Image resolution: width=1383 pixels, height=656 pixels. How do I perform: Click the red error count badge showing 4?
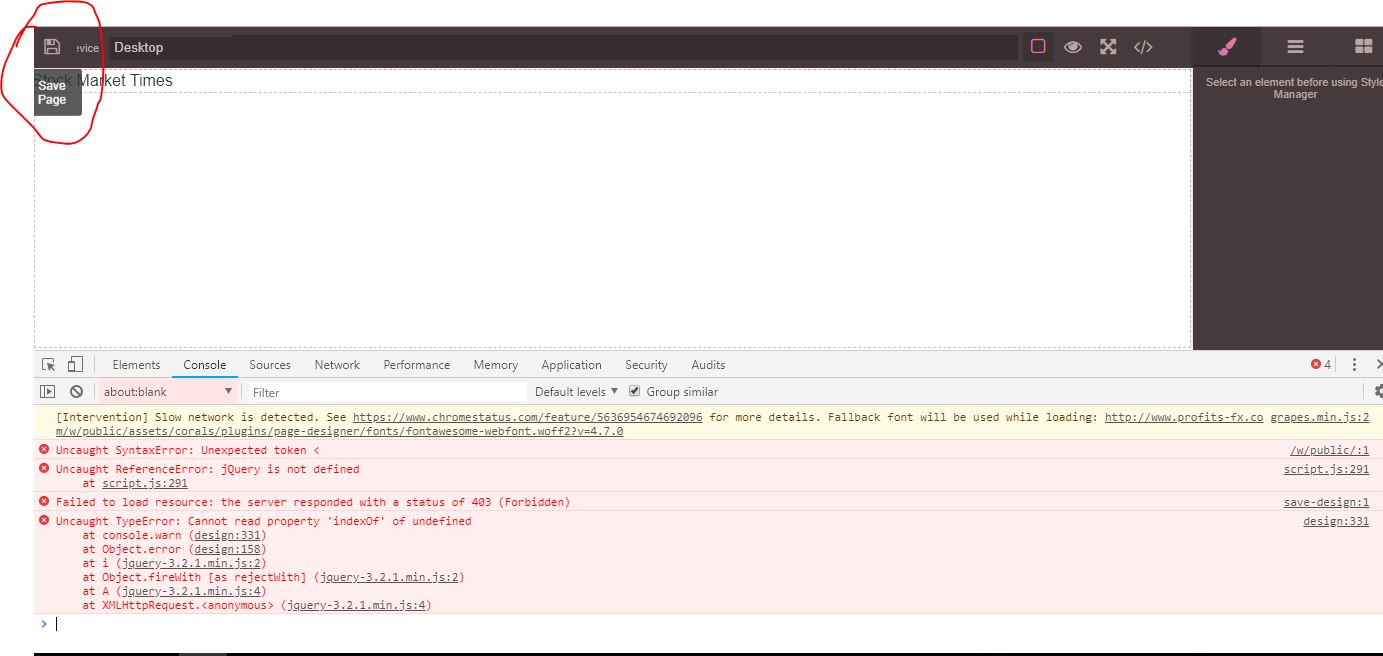1321,365
